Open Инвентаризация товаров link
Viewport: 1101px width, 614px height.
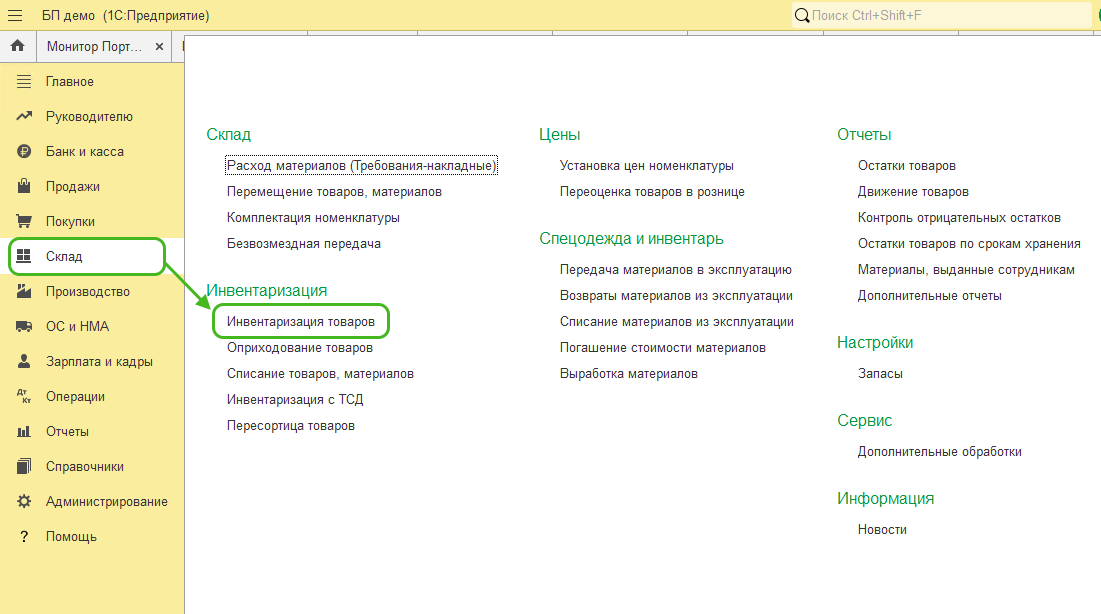point(300,322)
